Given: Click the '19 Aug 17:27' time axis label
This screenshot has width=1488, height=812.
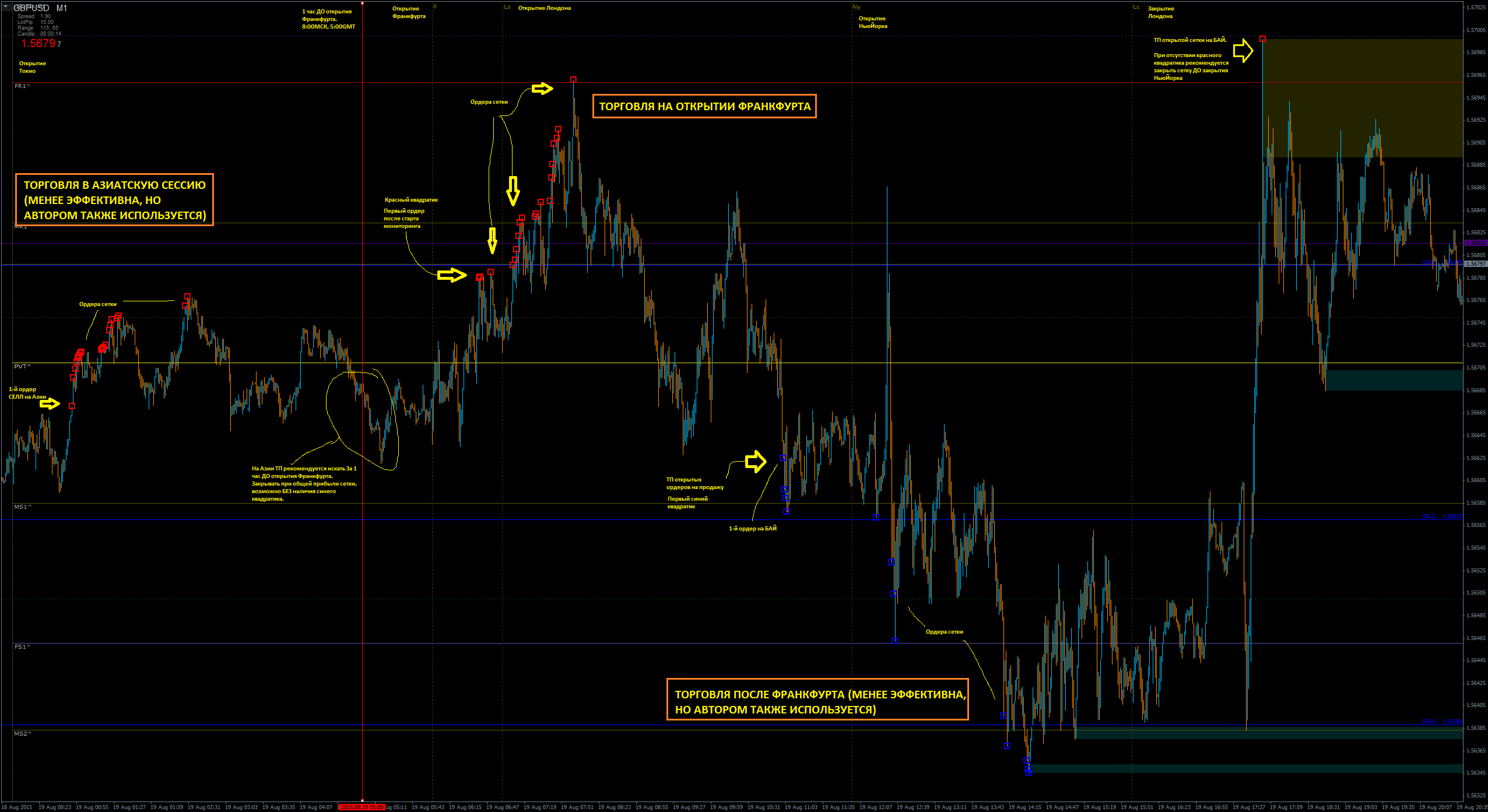Looking at the screenshot, I should pyautogui.click(x=1249, y=807).
